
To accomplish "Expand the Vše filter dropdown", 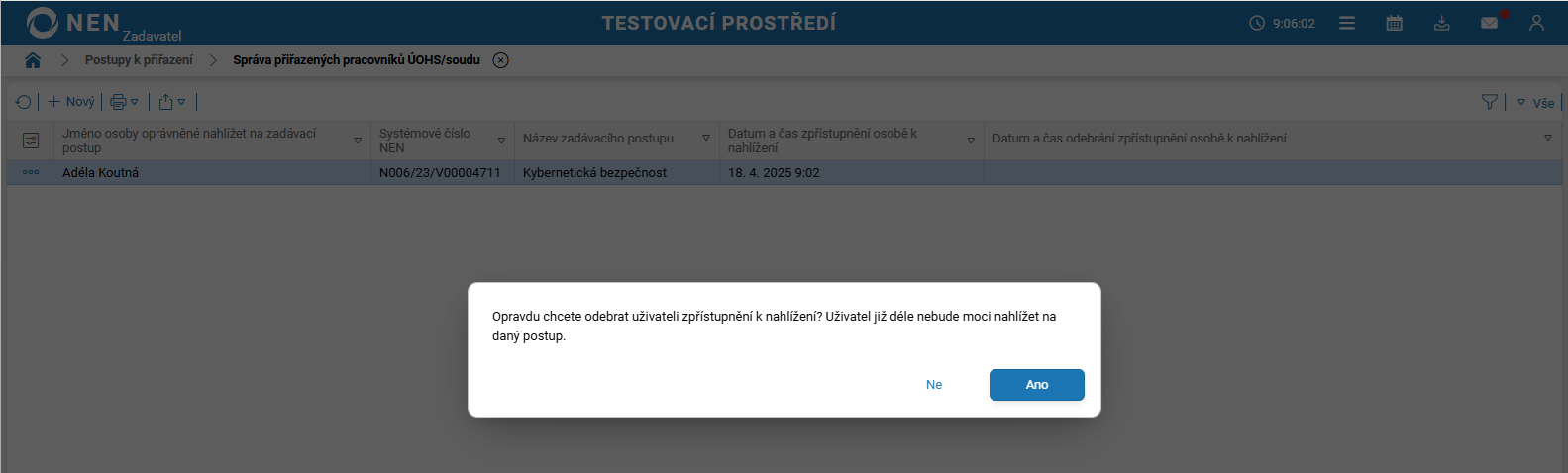I will click(1535, 103).
